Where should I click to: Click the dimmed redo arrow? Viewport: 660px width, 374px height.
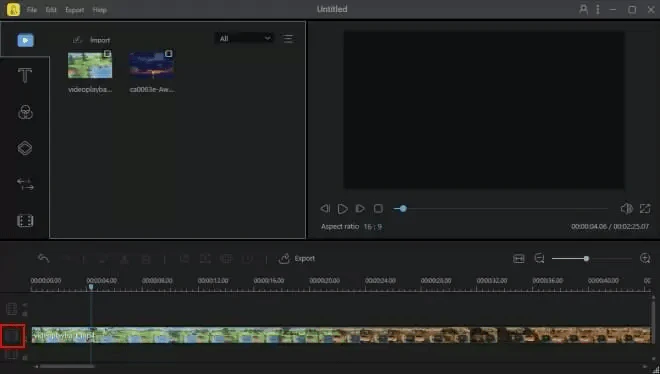click(x=67, y=259)
